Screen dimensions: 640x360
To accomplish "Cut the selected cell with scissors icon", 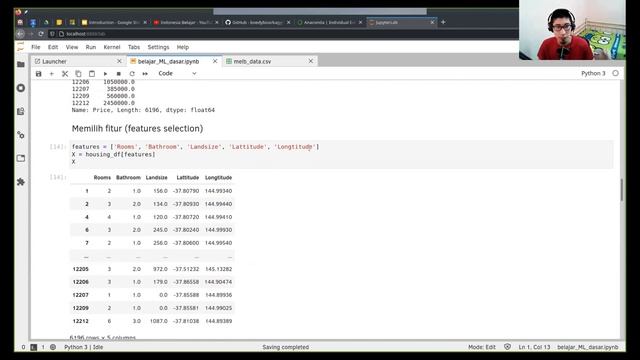I will [65, 73].
